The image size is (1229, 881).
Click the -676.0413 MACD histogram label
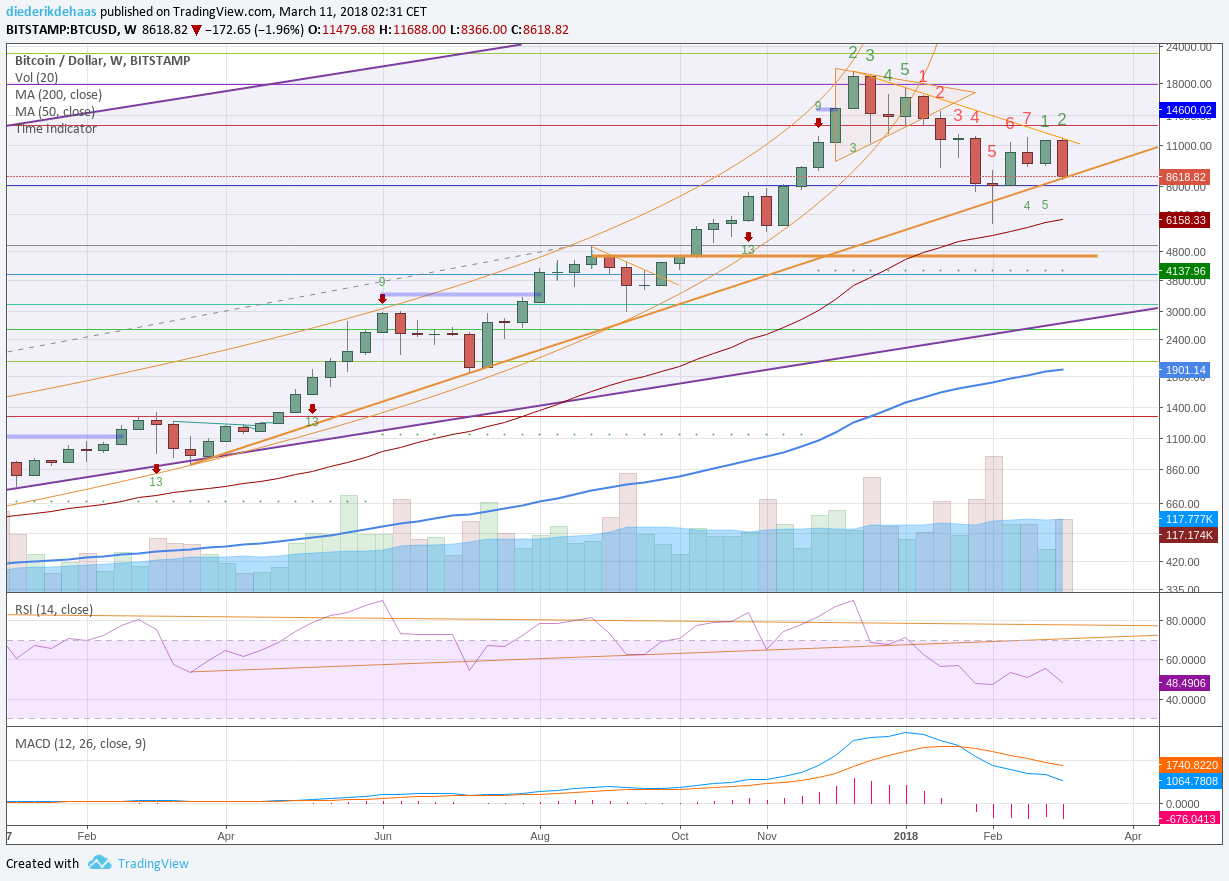(1189, 819)
